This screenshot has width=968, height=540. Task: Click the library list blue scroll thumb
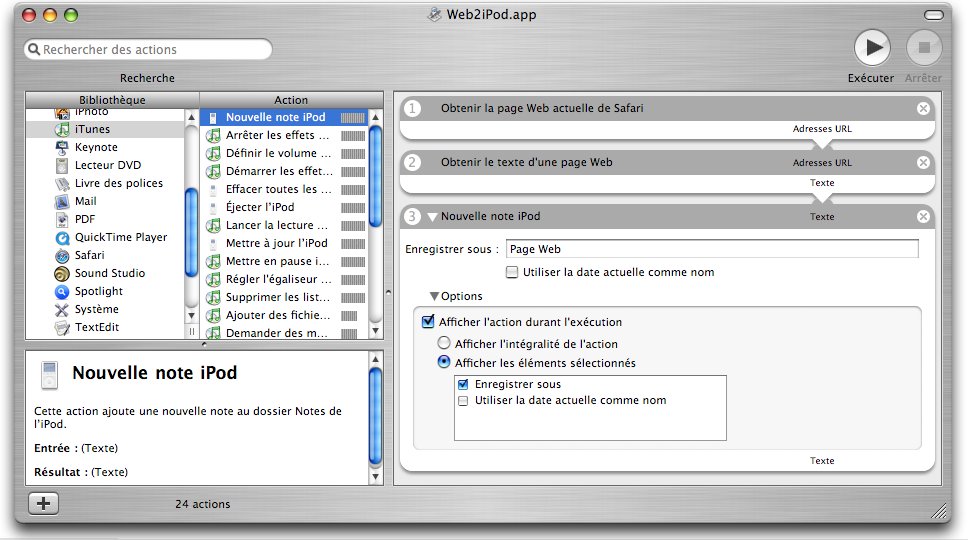click(191, 233)
